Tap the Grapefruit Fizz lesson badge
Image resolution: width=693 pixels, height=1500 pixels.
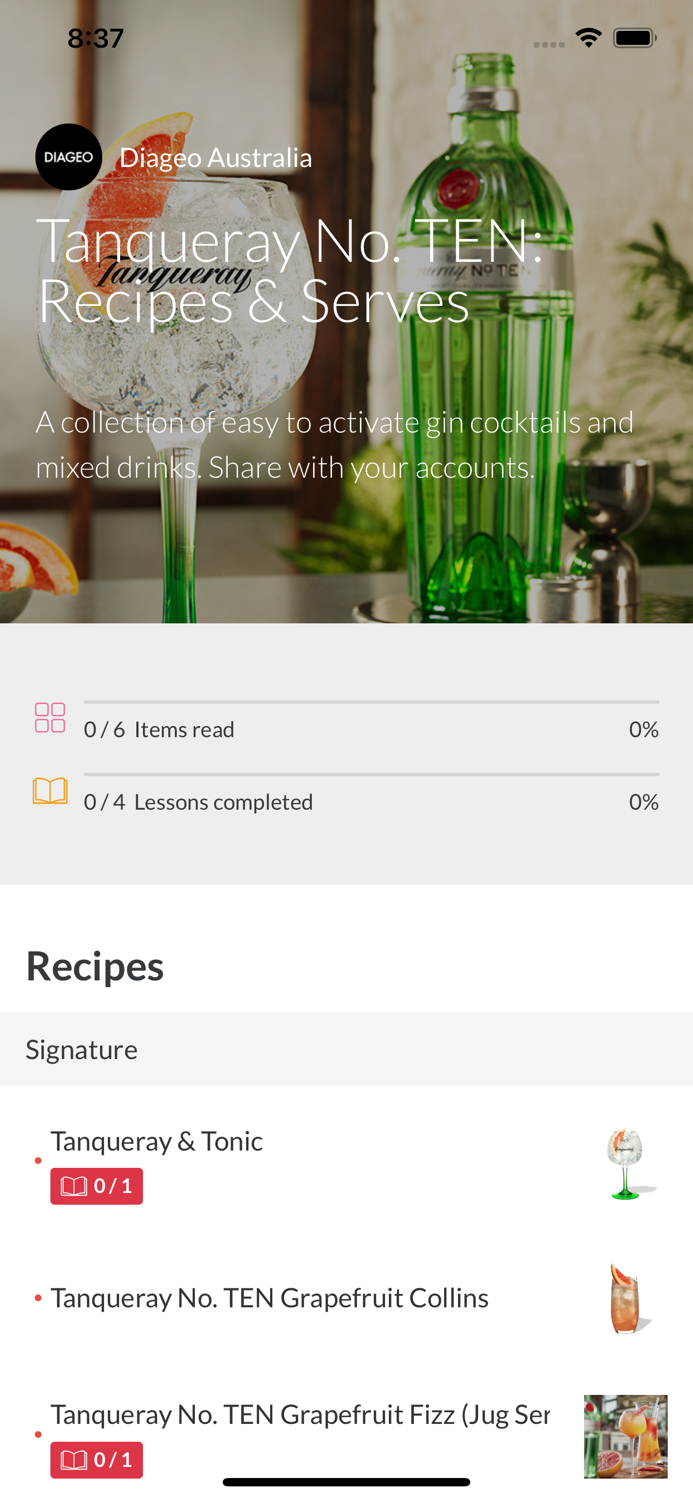coord(97,1460)
